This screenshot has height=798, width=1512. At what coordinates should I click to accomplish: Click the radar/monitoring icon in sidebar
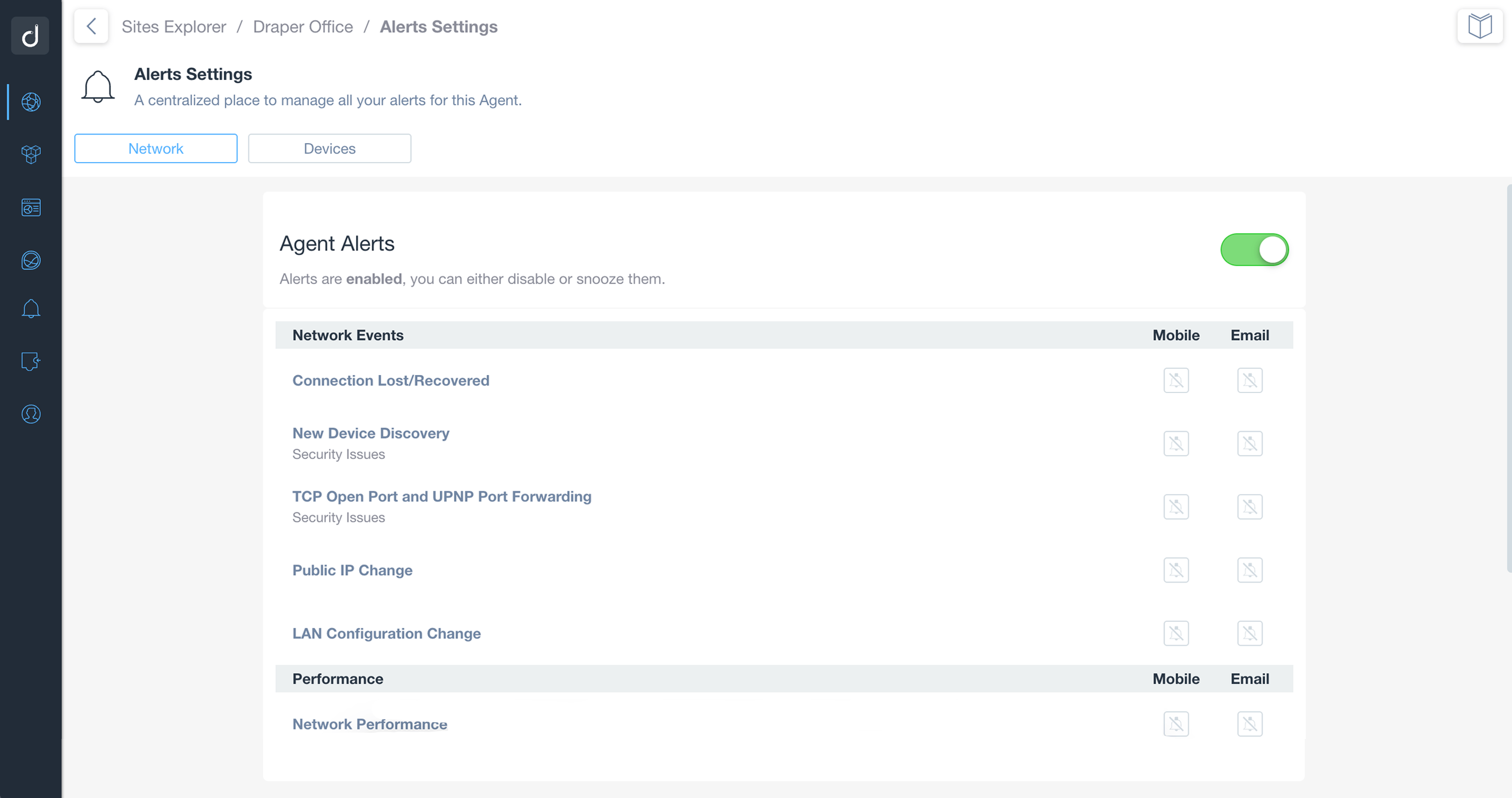tap(31, 260)
